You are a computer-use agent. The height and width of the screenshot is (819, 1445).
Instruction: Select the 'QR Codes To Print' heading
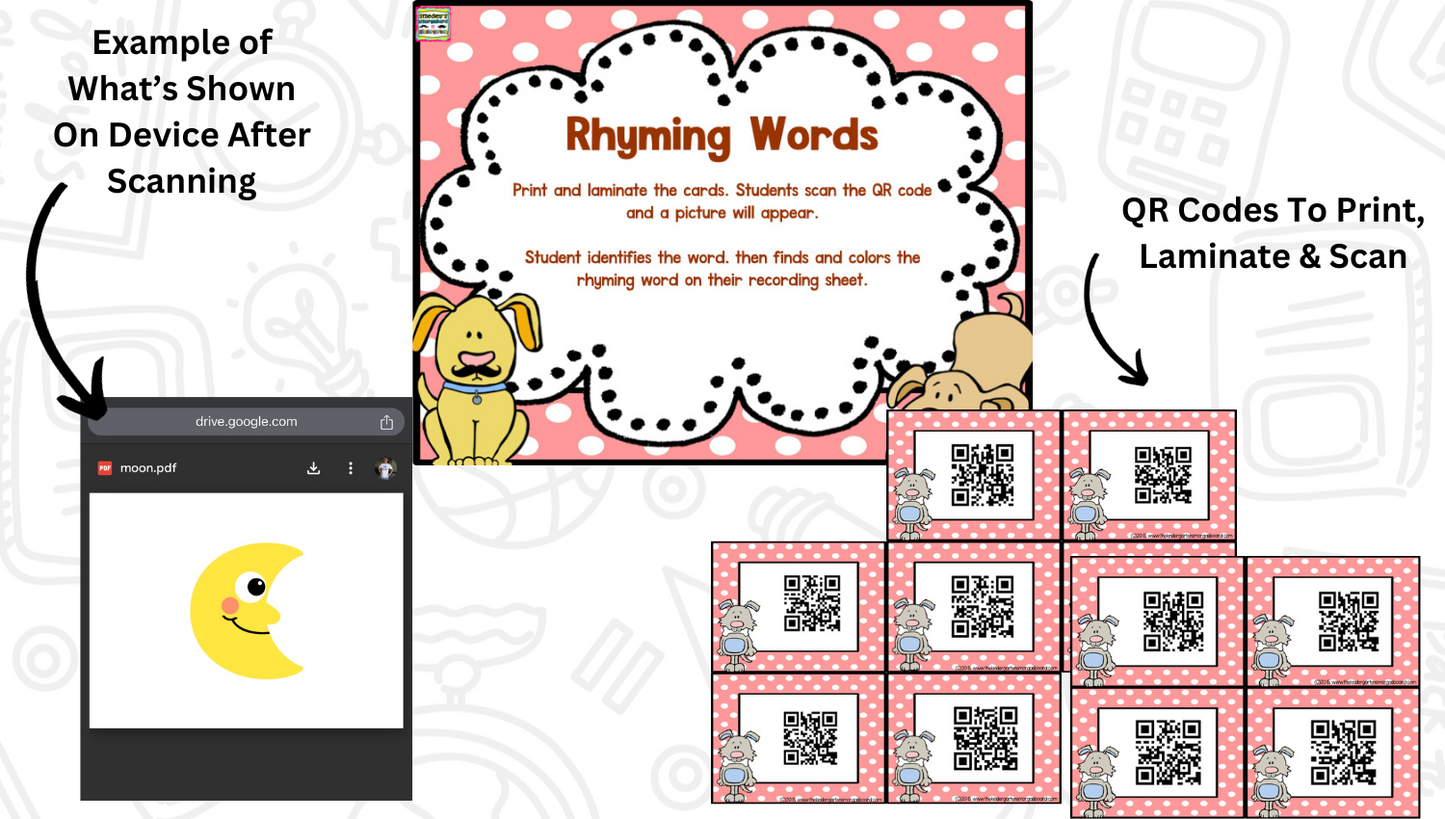(1272, 234)
